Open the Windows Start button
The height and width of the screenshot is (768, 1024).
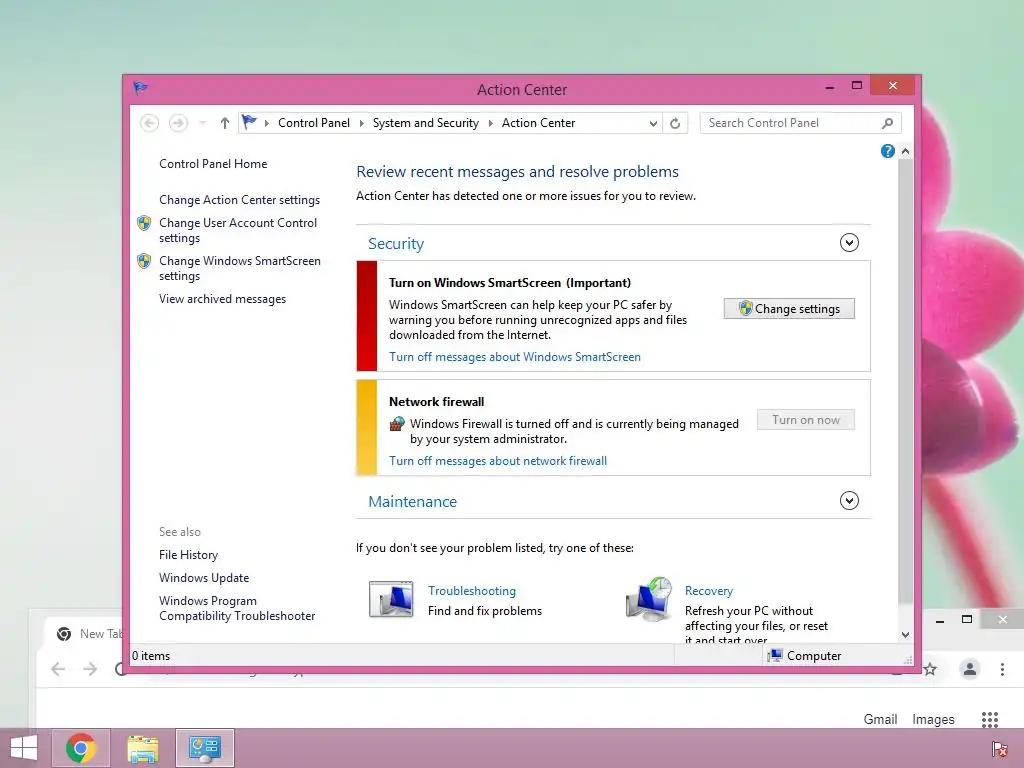(x=24, y=748)
